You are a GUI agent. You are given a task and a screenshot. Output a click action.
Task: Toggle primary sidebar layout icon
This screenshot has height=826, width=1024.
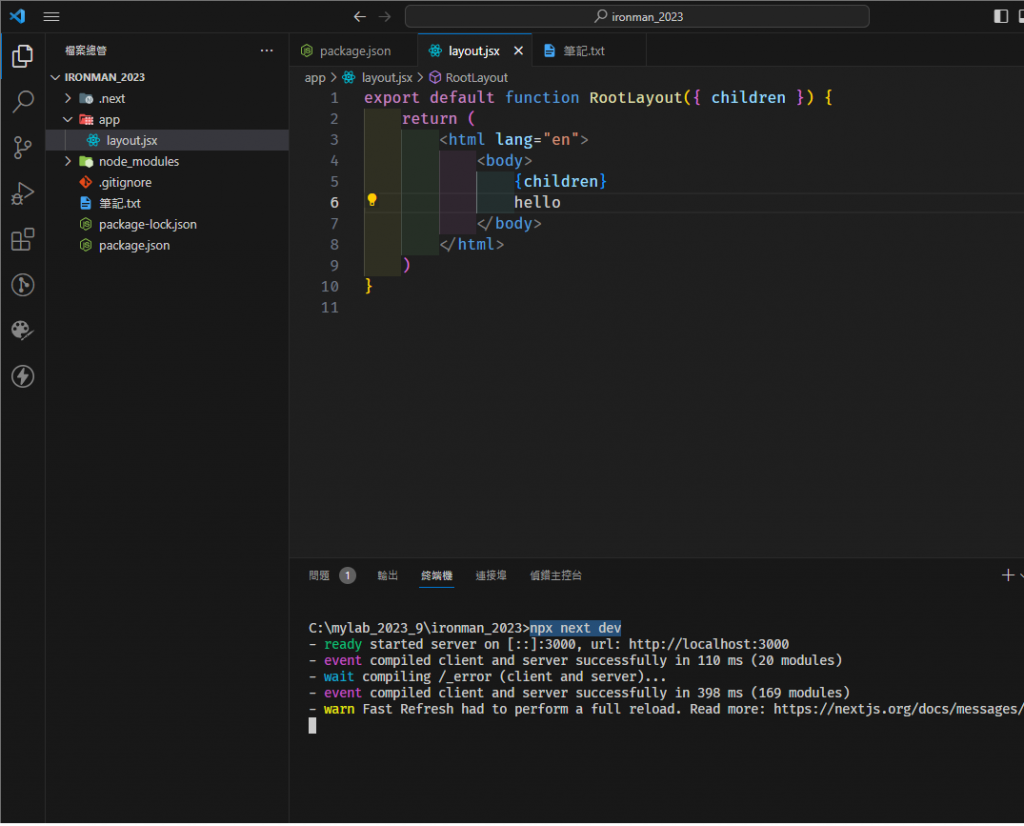tap(1000, 16)
